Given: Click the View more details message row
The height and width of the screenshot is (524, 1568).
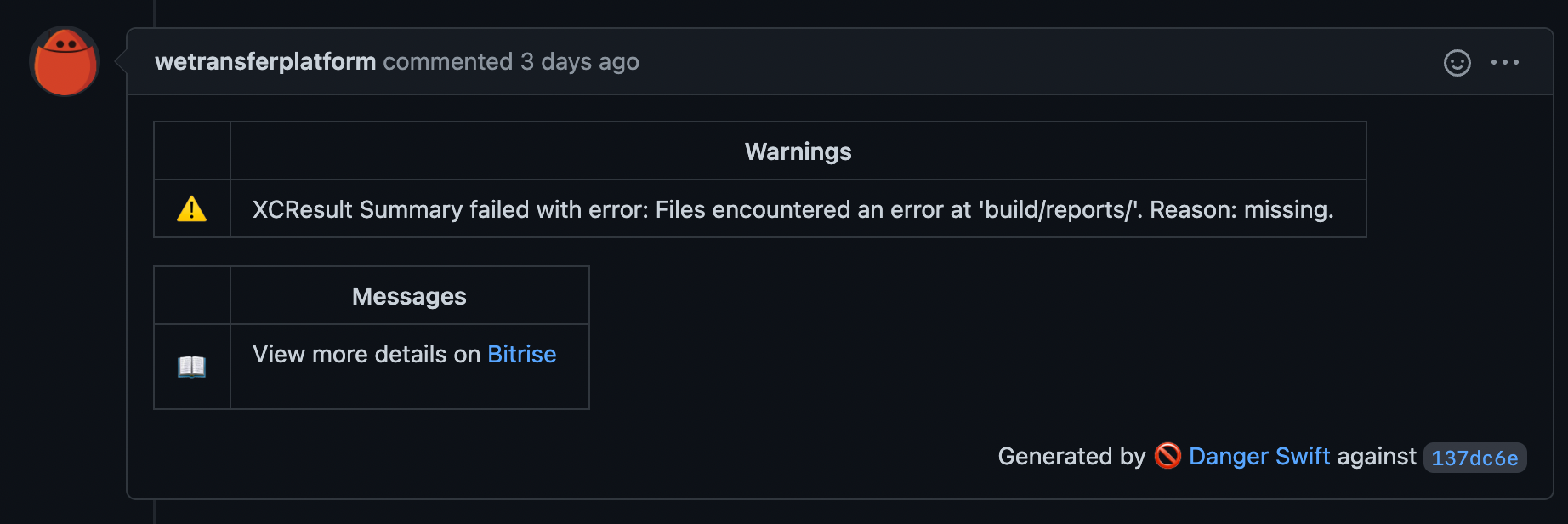Looking at the screenshot, I should 404,355.
